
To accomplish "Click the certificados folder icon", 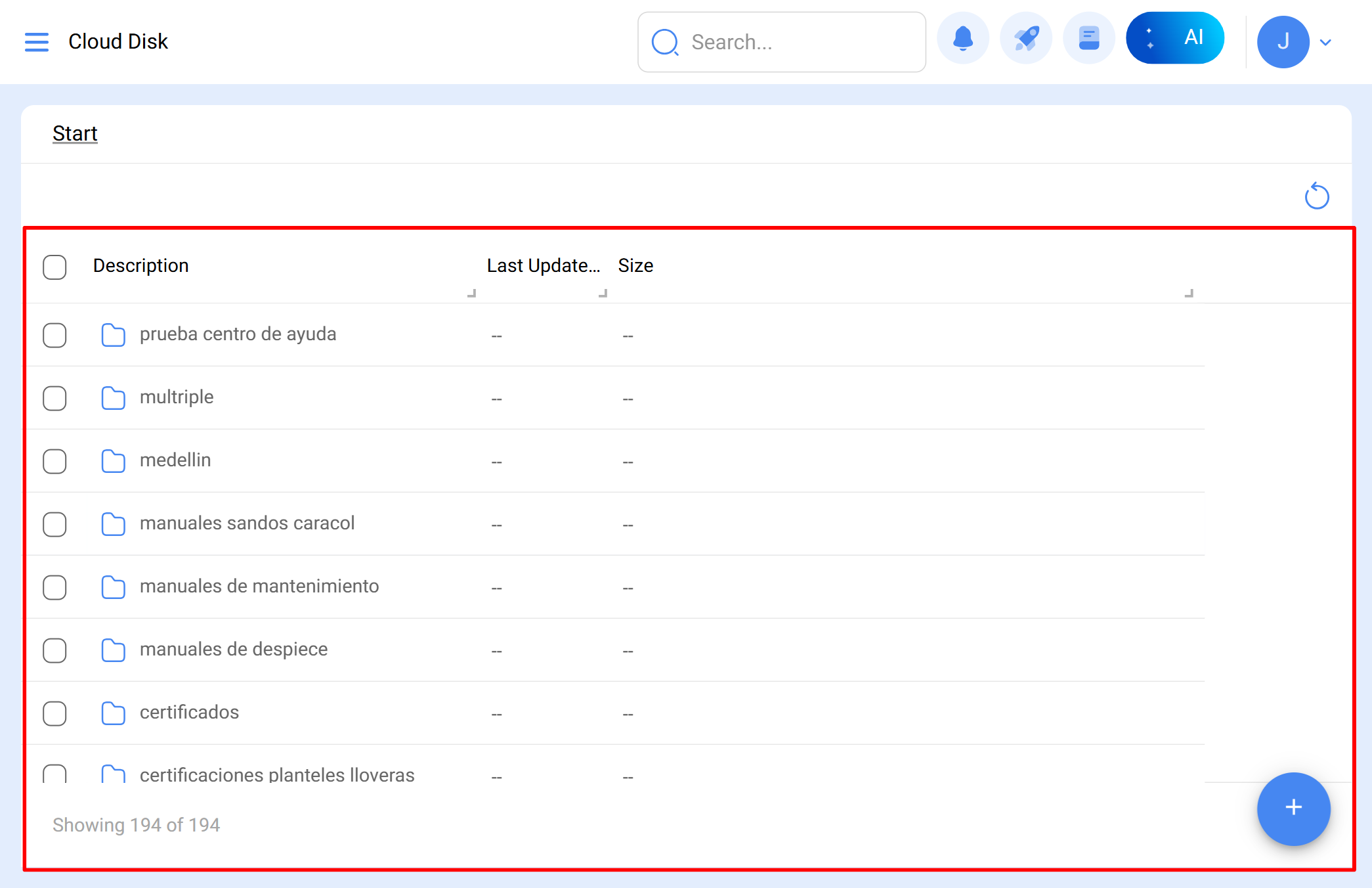I will [x=113, y=713].
